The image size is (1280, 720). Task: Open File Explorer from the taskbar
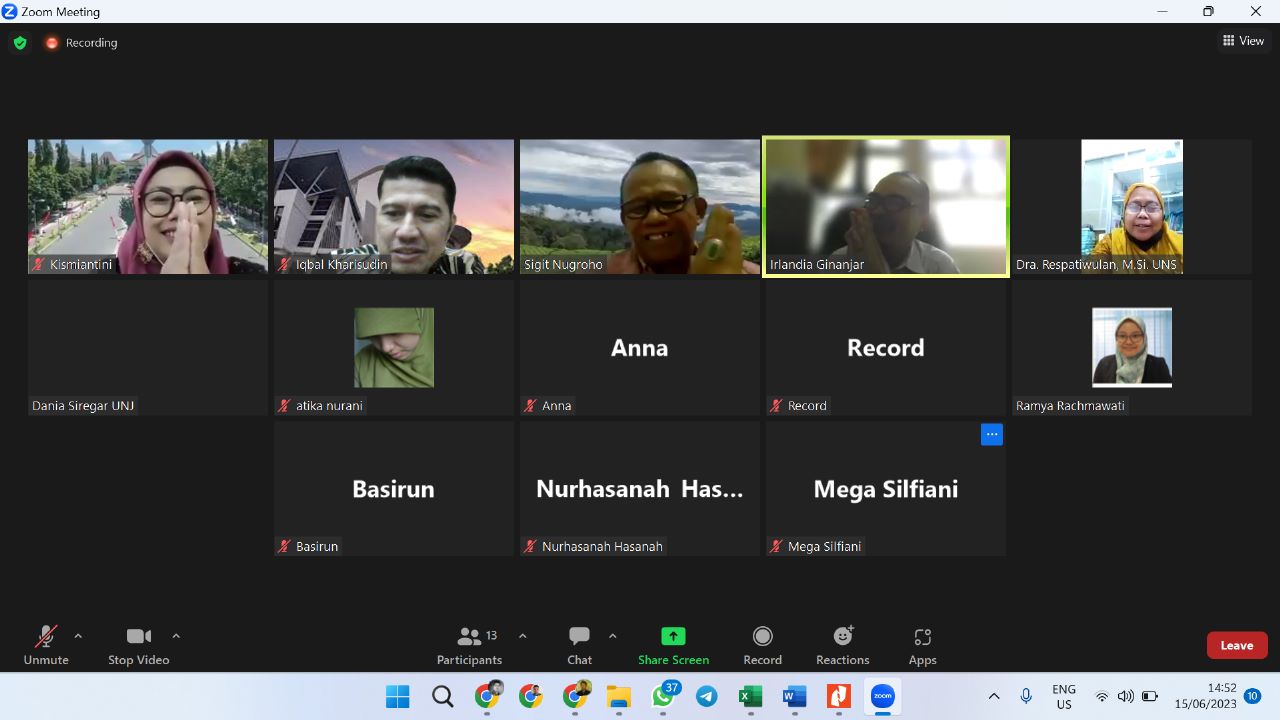pyautogui.click(x=619, y=697)
